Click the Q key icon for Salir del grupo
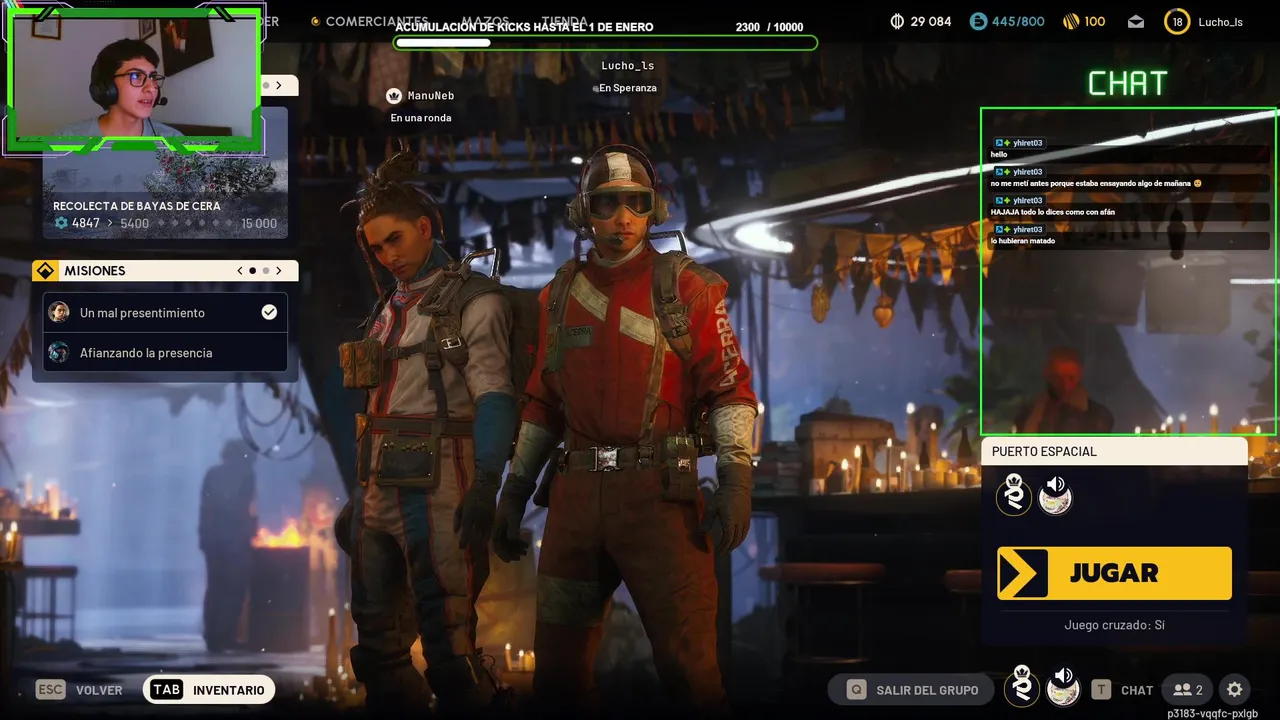The image size is (1280, 720). point(856,689)
